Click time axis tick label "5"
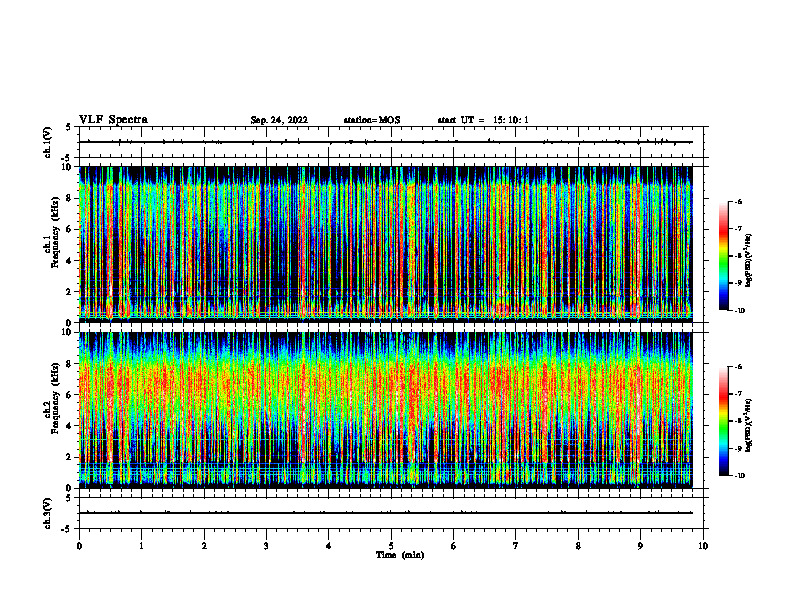792x612 pixels. [391, 546]
